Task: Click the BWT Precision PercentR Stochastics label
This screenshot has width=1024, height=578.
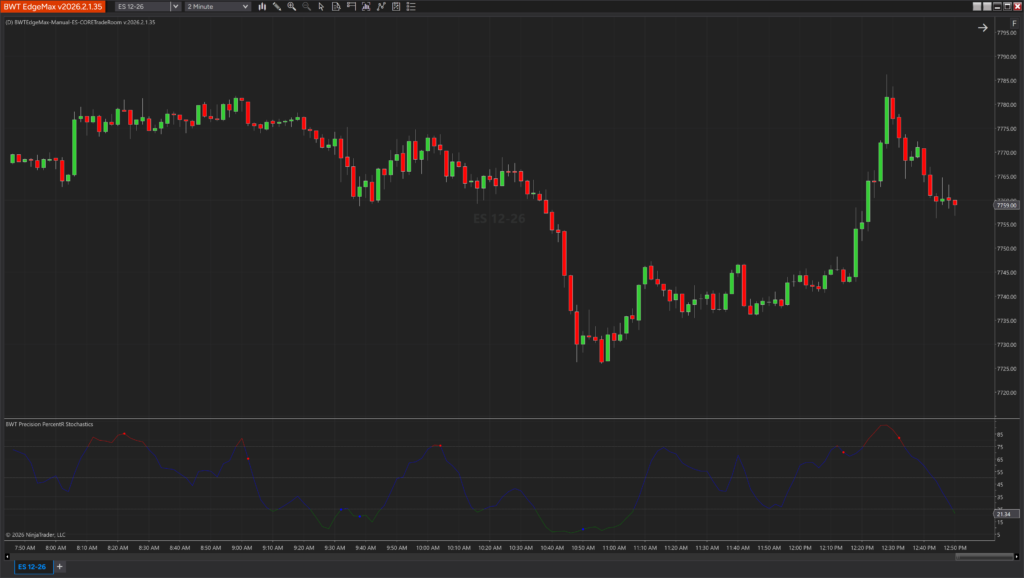Action: tap(50, 425)
